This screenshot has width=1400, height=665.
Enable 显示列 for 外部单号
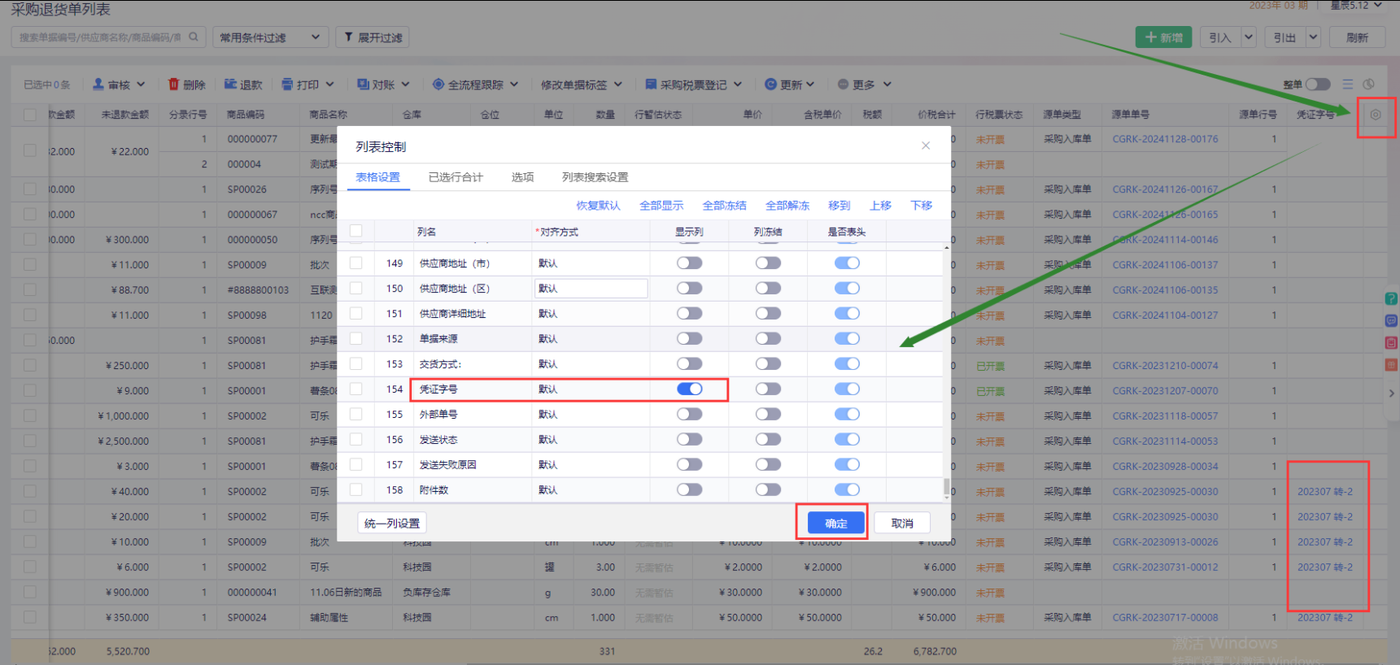689,414
